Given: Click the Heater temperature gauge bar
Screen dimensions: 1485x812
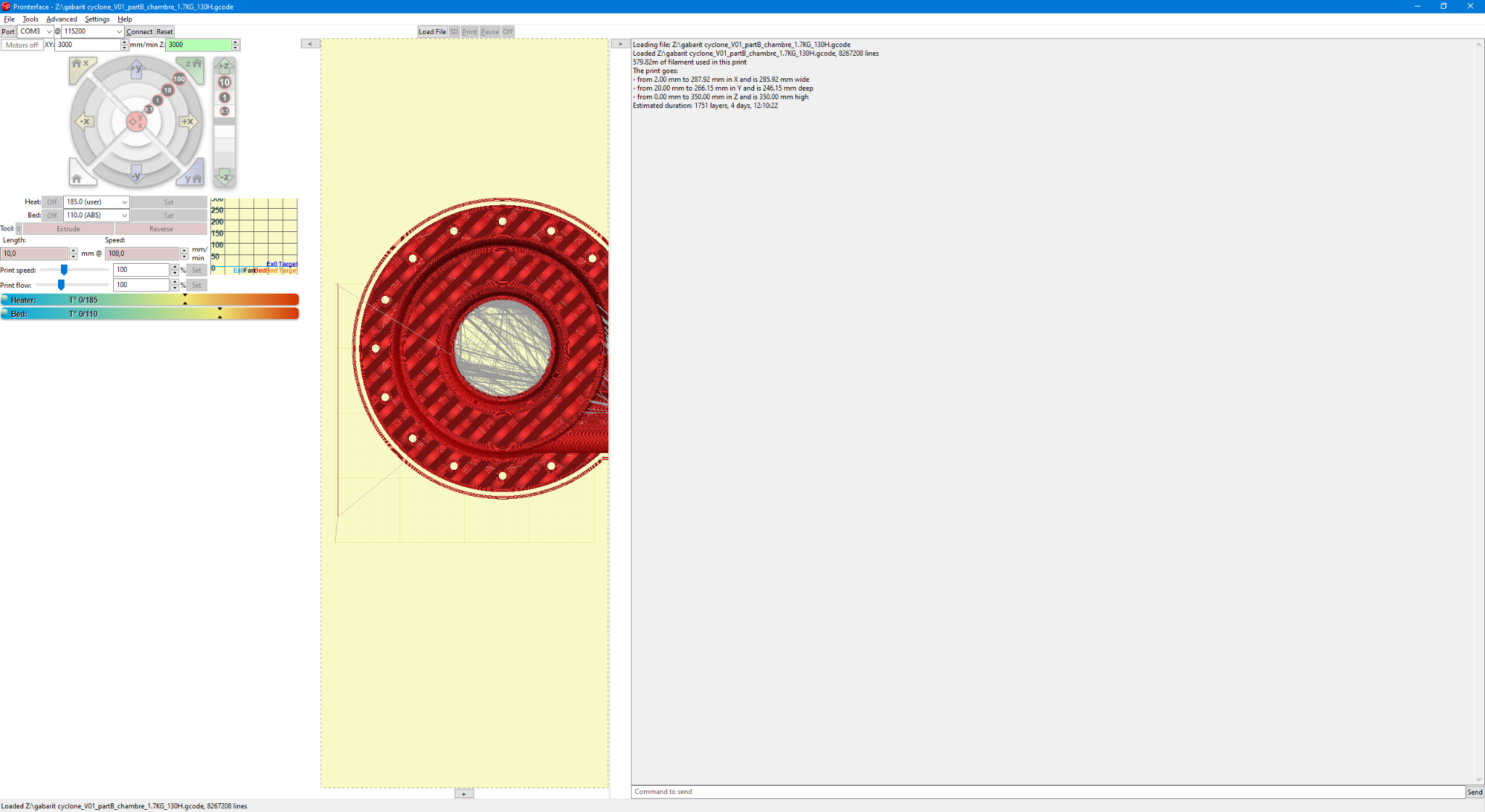Looking at the screenshot, I should [x=149, y=300].
